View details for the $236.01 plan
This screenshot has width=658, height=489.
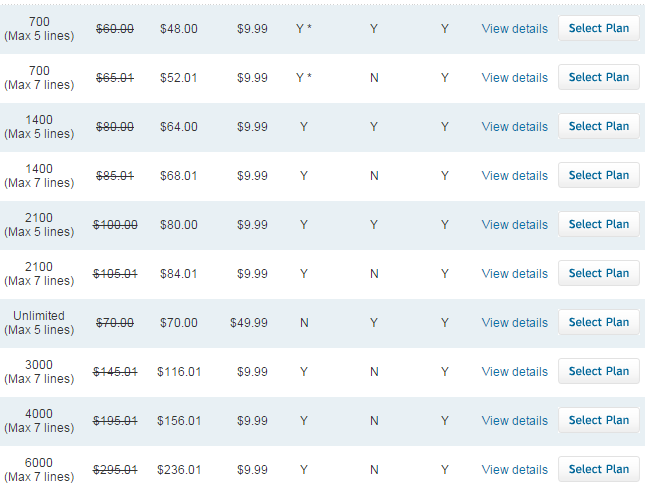point(514,470)
